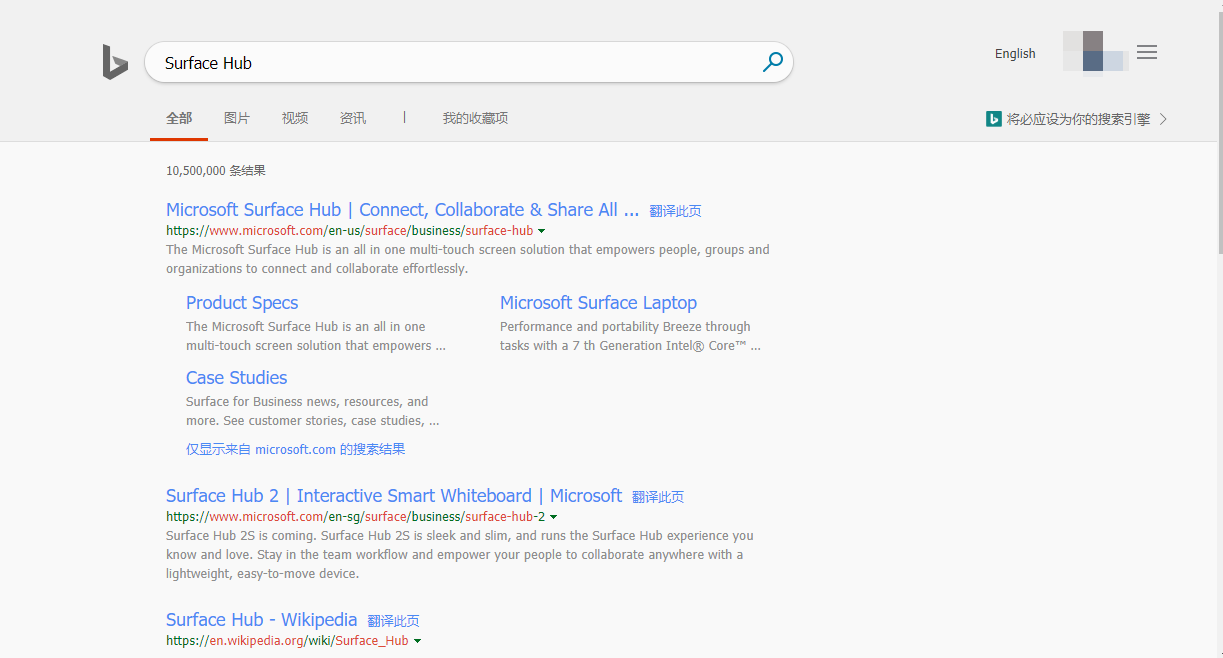This screenshot has width=1223, height=658.
Task: Click 仅显示来自 microsoft.com 的搜索结果
Action: 296,450
